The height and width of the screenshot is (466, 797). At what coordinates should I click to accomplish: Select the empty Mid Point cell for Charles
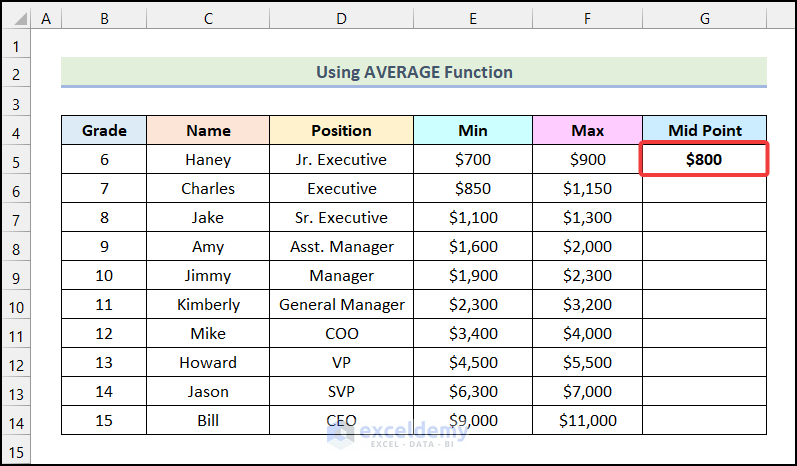tap(705, 188)
